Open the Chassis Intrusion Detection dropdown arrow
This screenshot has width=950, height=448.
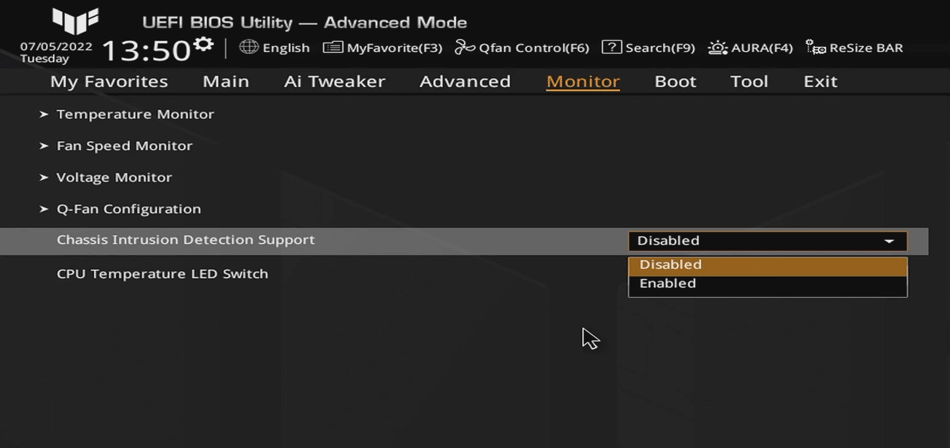coord(889,241)
